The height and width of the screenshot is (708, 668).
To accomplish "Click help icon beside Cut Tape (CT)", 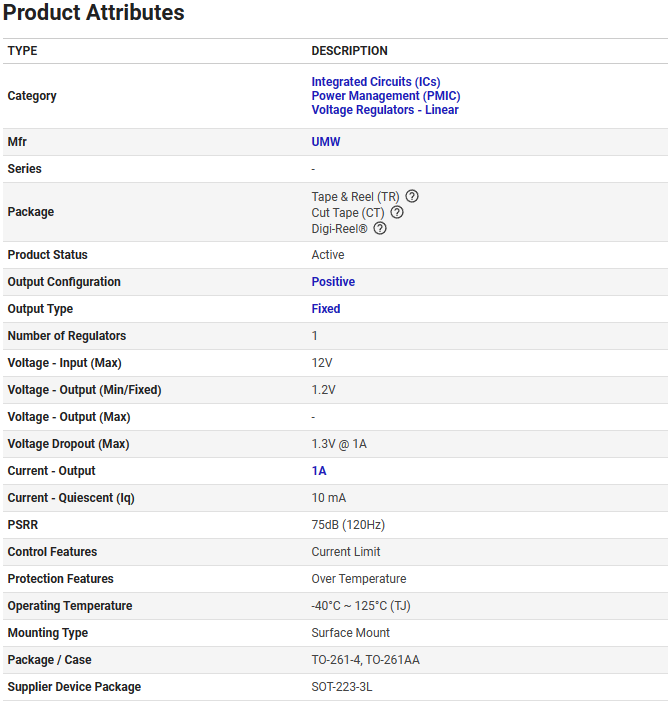I will [397, 212].
